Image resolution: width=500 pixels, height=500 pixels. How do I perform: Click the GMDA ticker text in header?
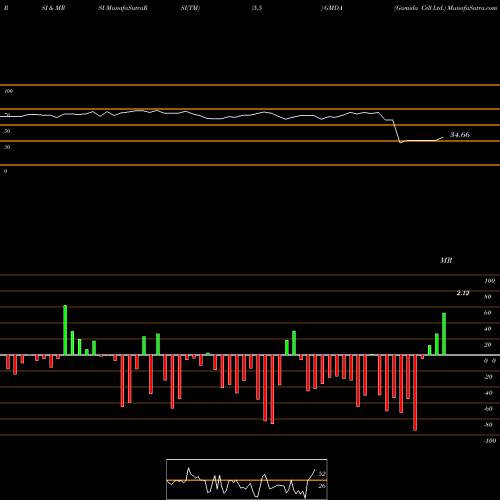(333, 8)
